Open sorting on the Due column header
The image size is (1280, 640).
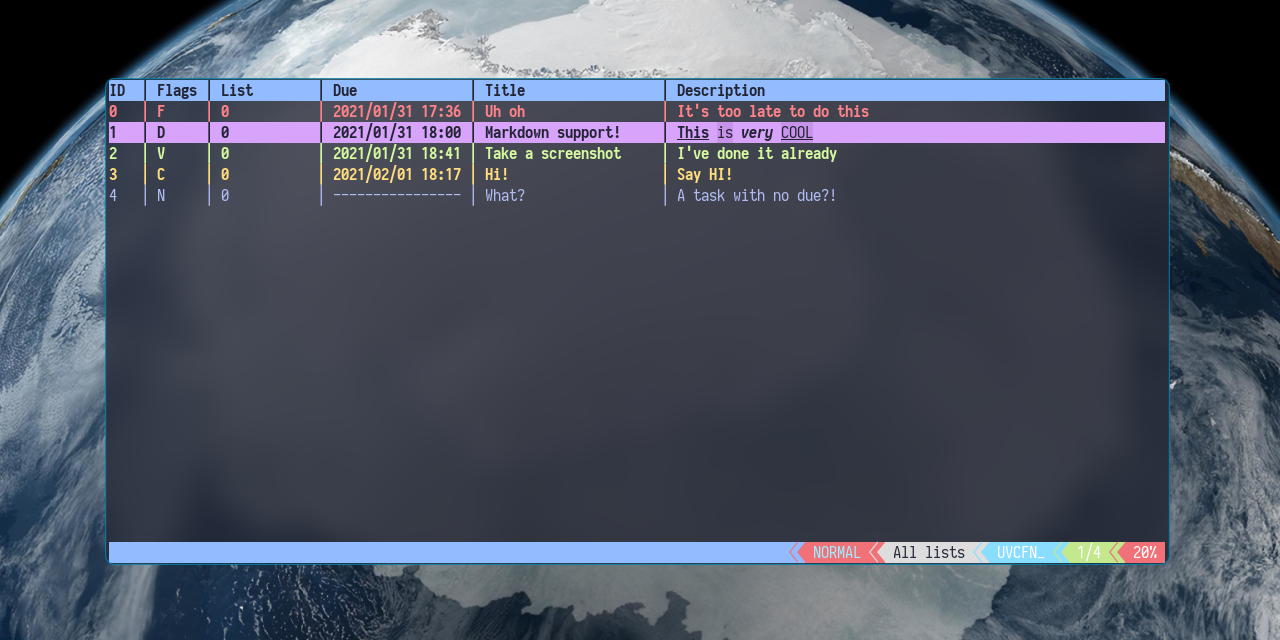coord(345,90)
